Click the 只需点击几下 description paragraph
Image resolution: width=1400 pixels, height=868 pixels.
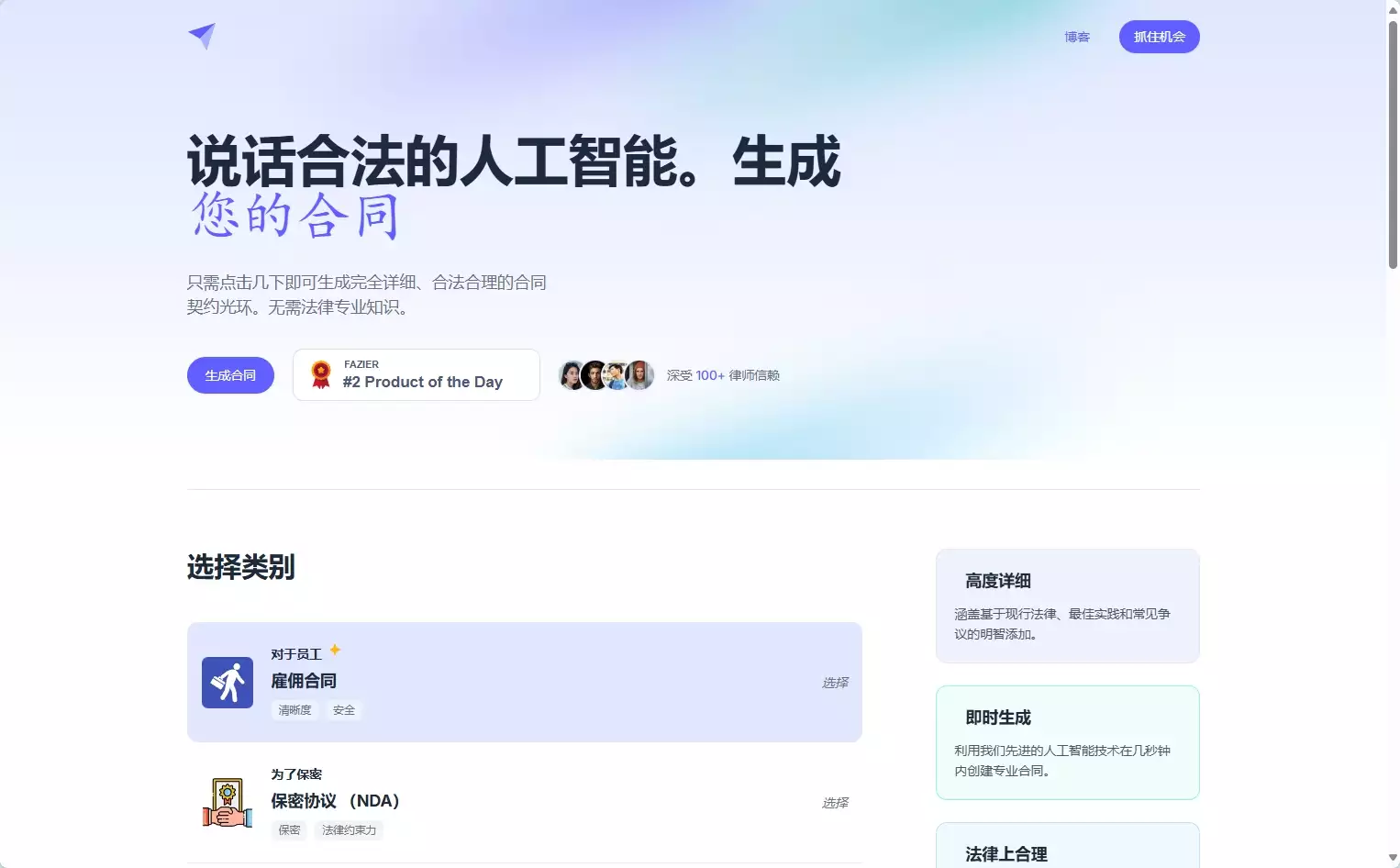coord(367,295)
